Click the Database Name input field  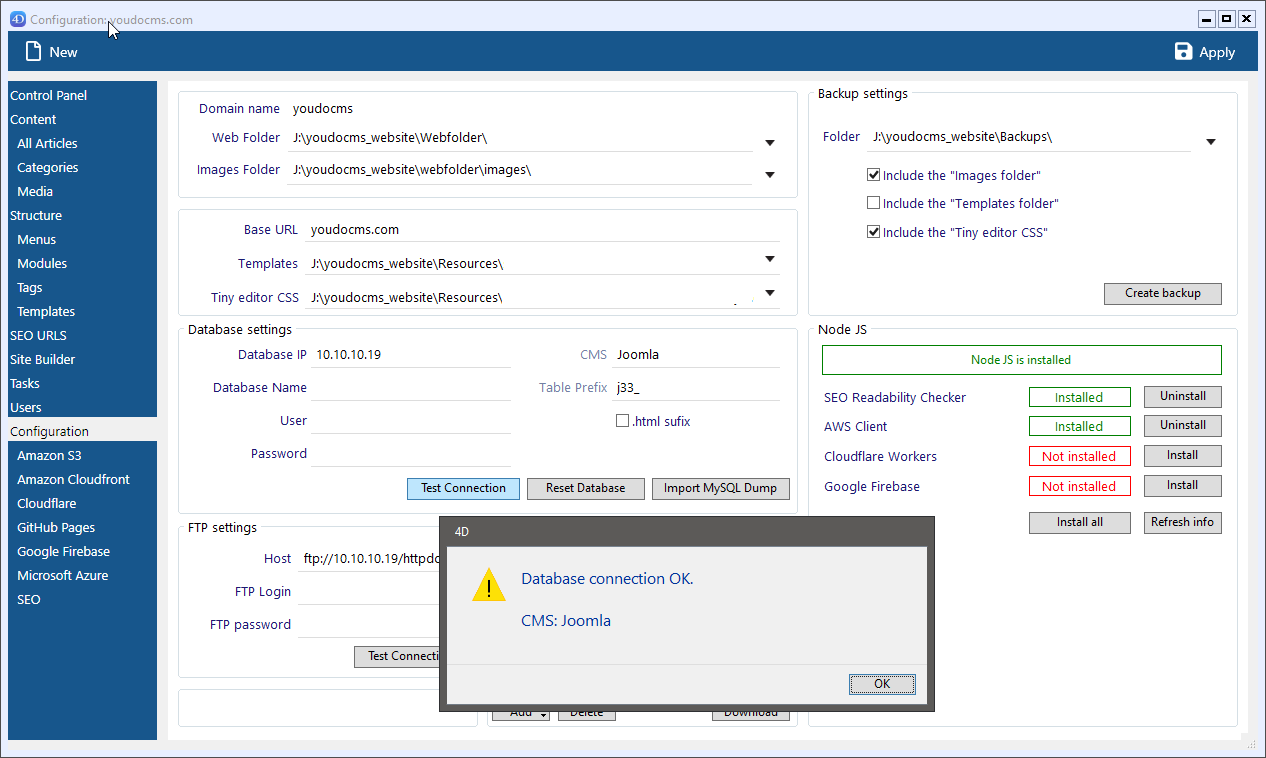[410, 388]
